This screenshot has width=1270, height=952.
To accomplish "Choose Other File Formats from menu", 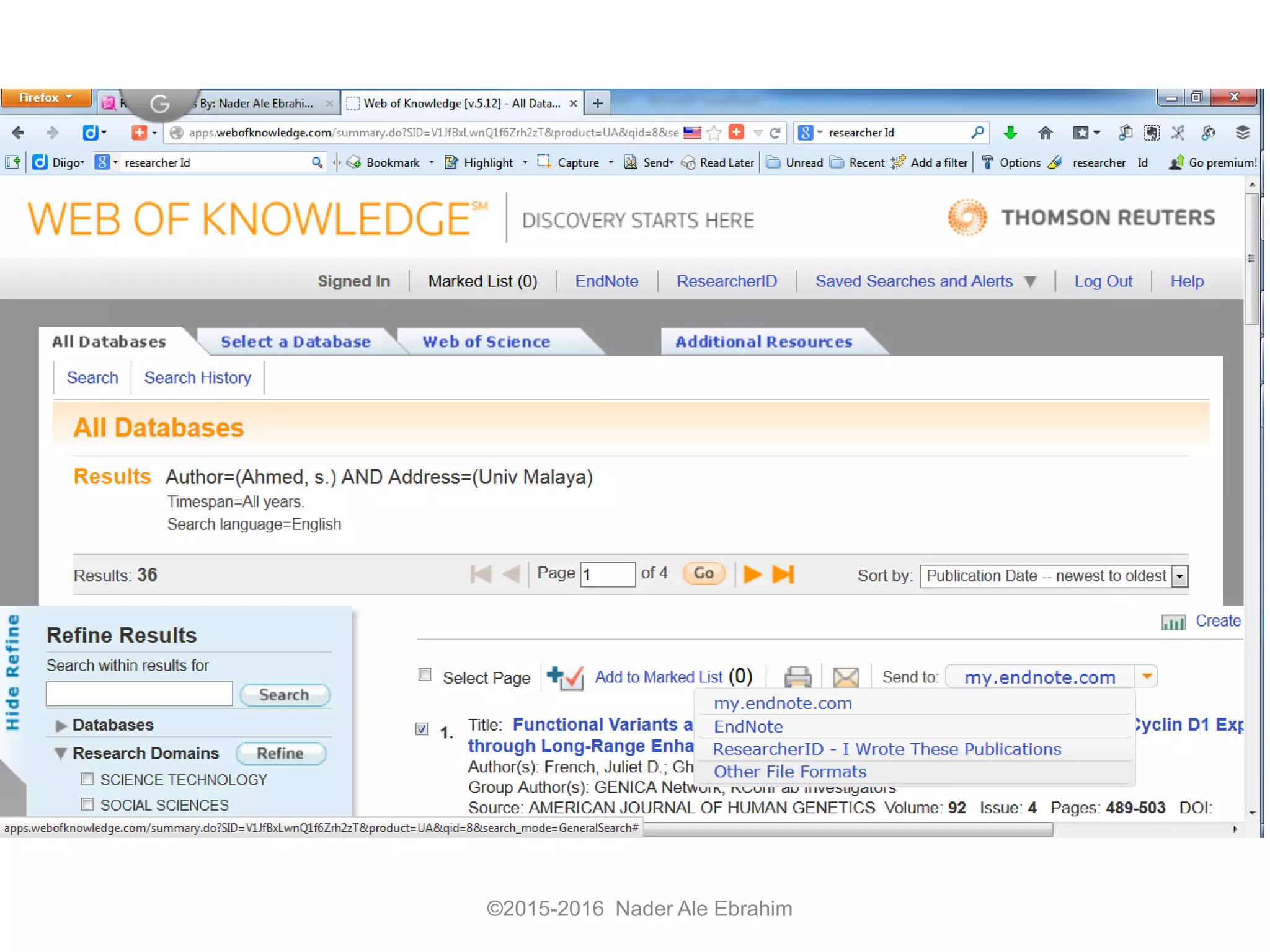I will 789,772.
